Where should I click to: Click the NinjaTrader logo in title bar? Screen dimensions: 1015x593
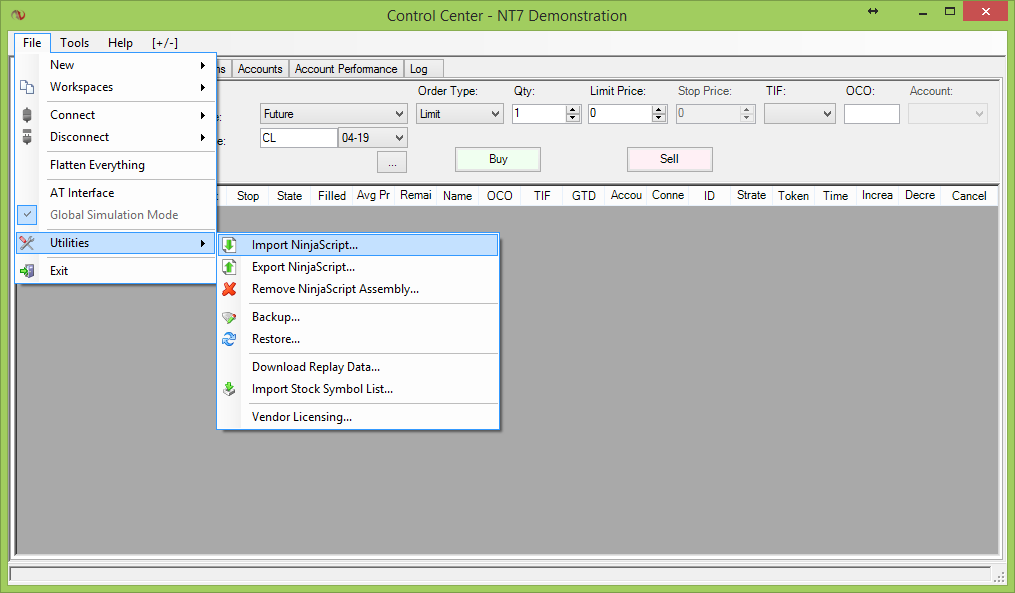pyautogui.click(x=18, y=14)
